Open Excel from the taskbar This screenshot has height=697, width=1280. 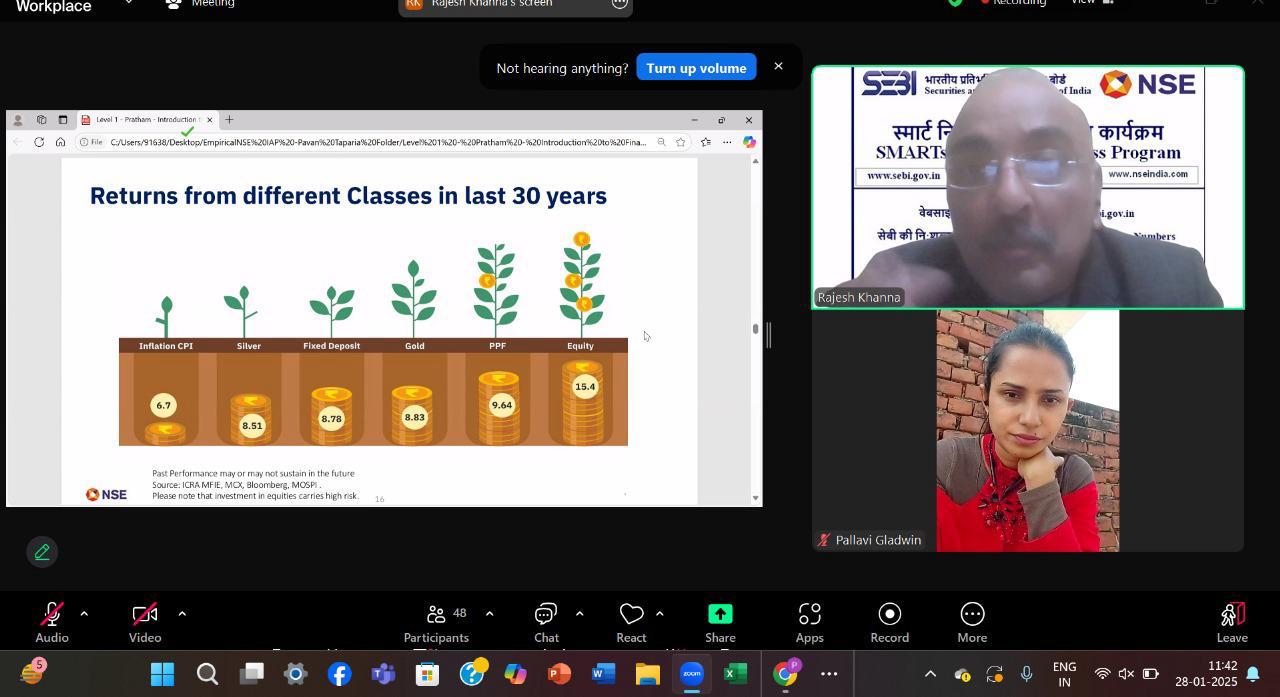coord(735,674)
